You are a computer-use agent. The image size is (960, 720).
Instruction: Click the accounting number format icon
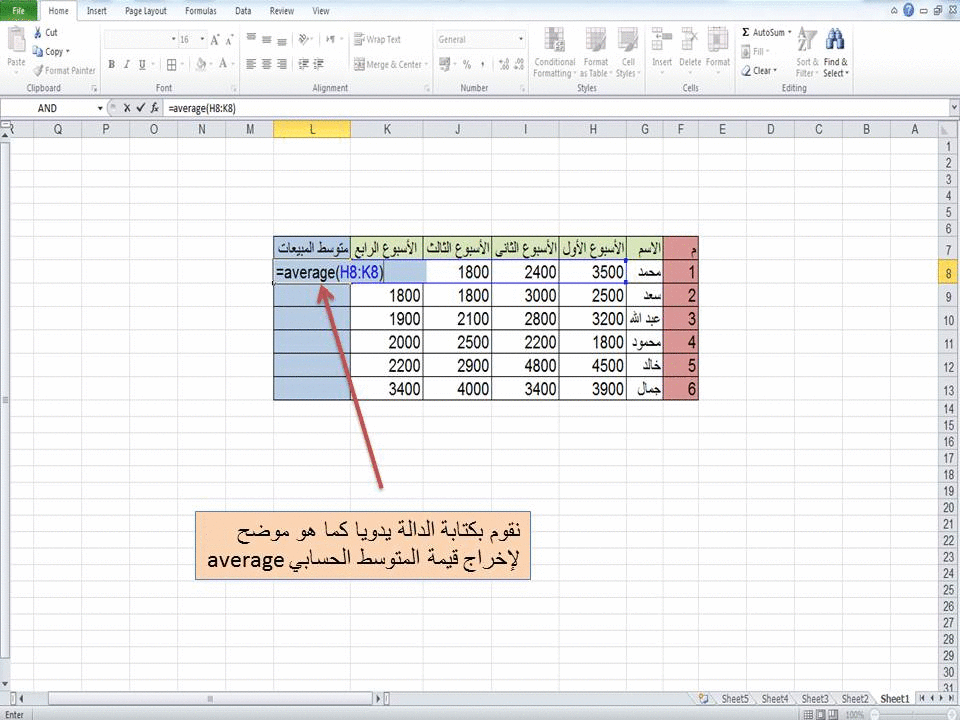445,64
